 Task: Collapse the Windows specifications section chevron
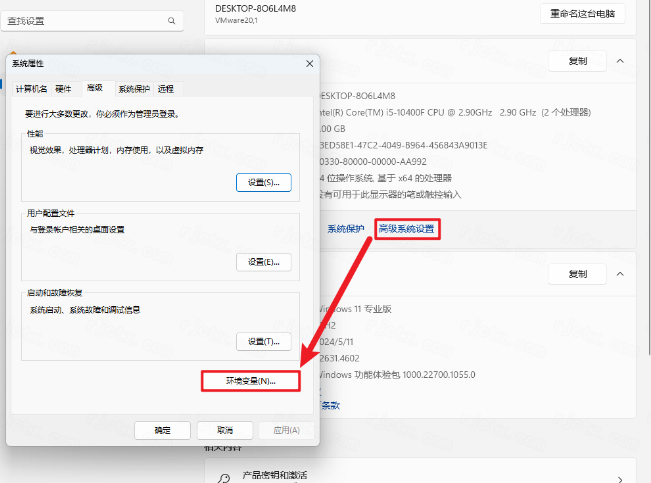point(621,274)
